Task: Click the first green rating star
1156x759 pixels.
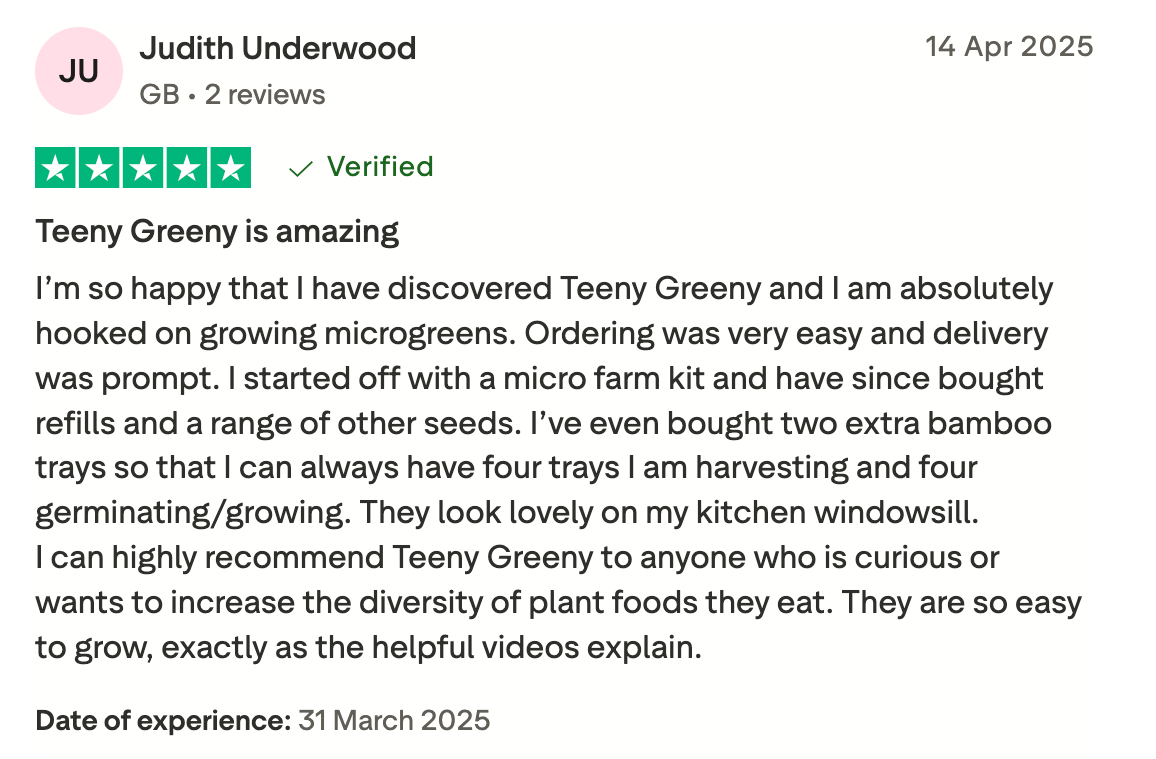Action: point(57,168)
